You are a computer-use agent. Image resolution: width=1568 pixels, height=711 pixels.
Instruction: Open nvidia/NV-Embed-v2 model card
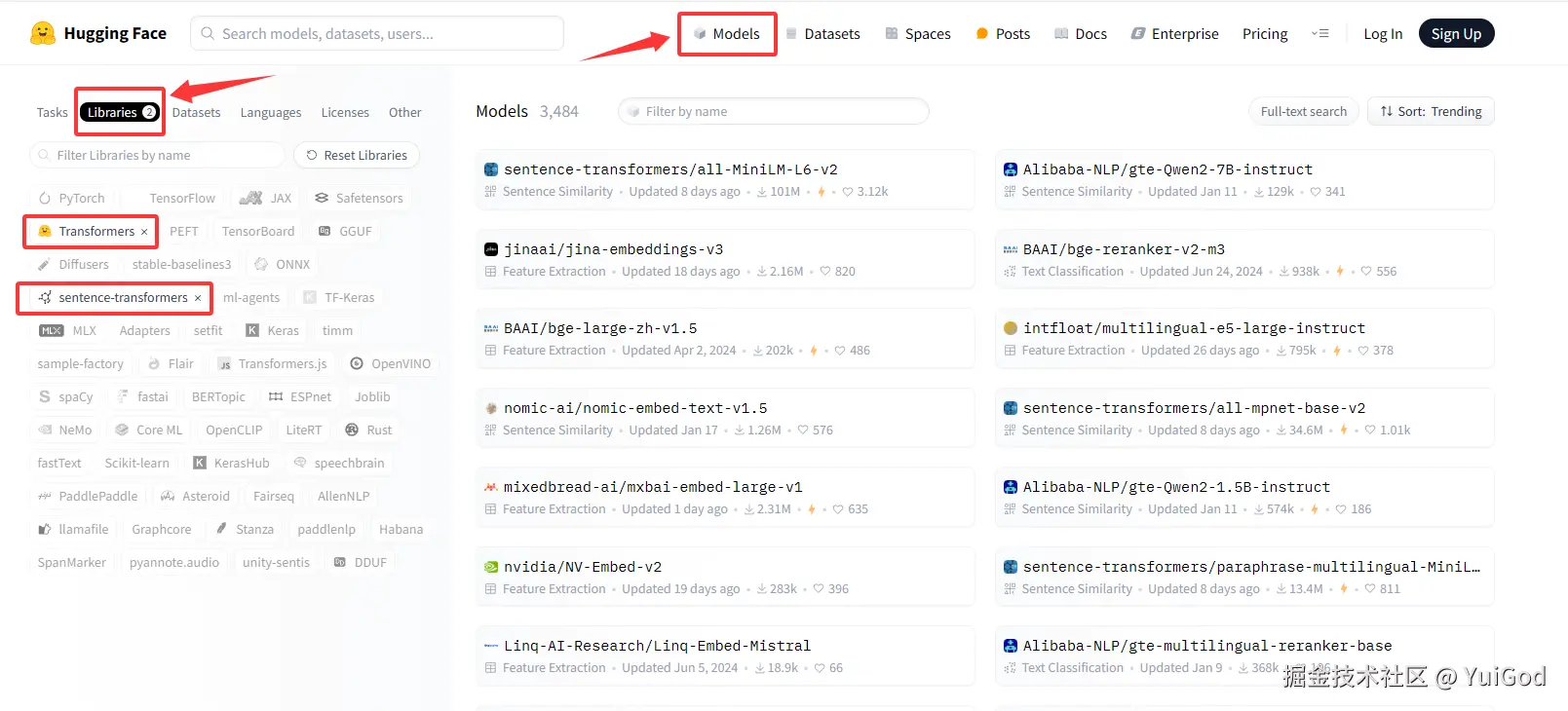[x=725, y=578]
